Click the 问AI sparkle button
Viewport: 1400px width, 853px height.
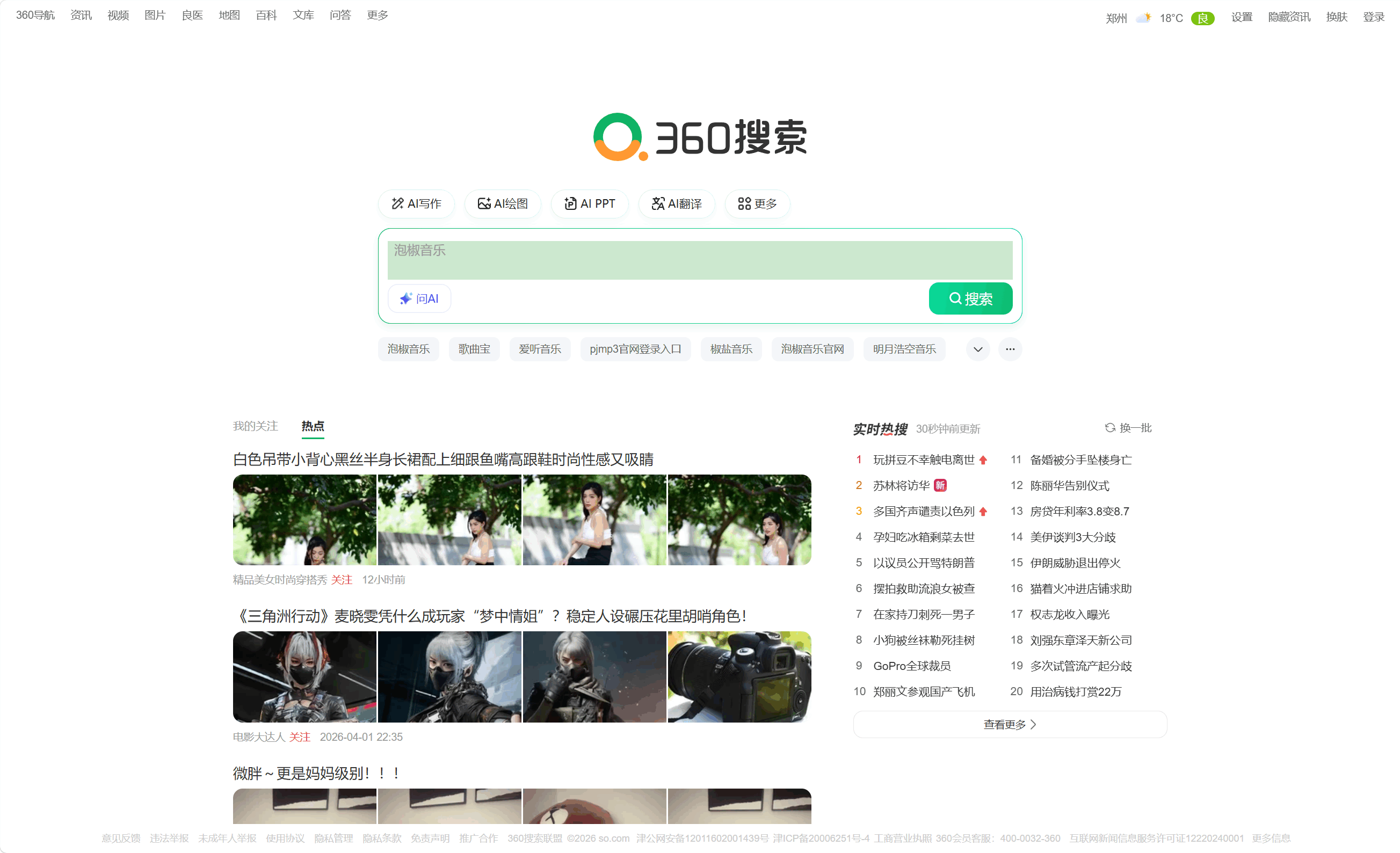point(419,298)
